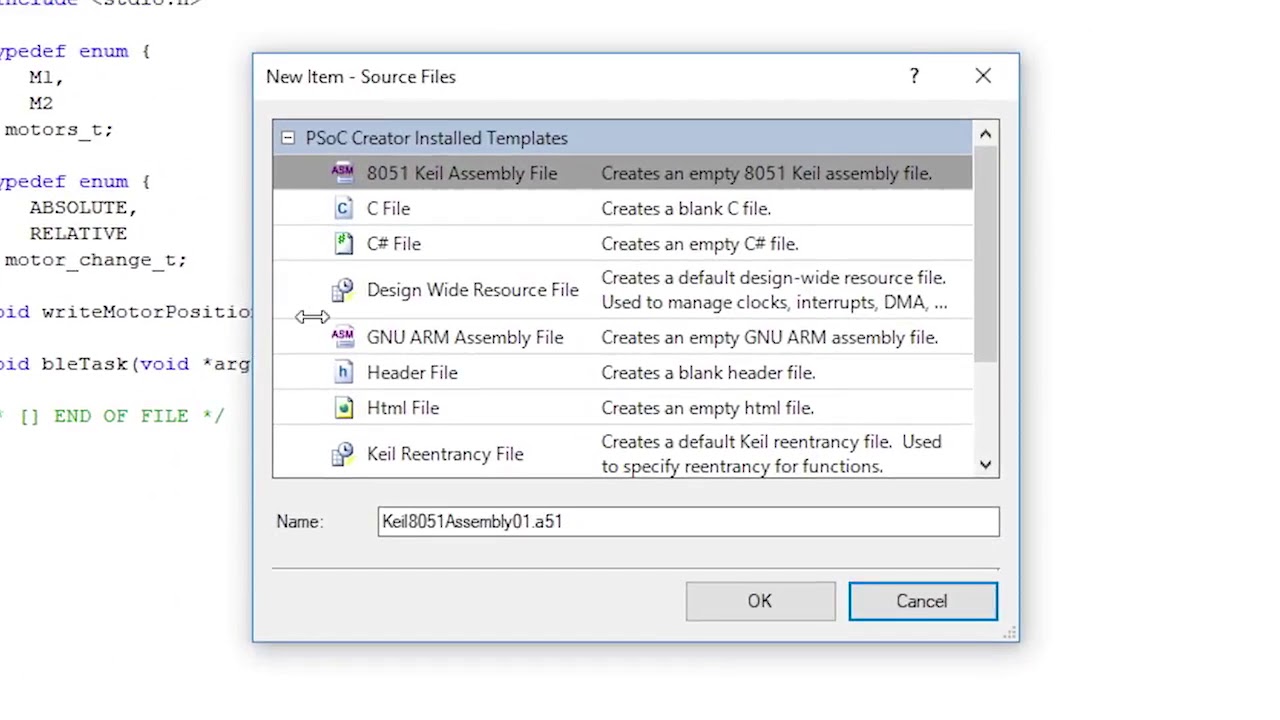The height and width of the screenshot is (720, 1280).
Task: Click the writeMotorPosition line in editor
Action: coord(125,312)
